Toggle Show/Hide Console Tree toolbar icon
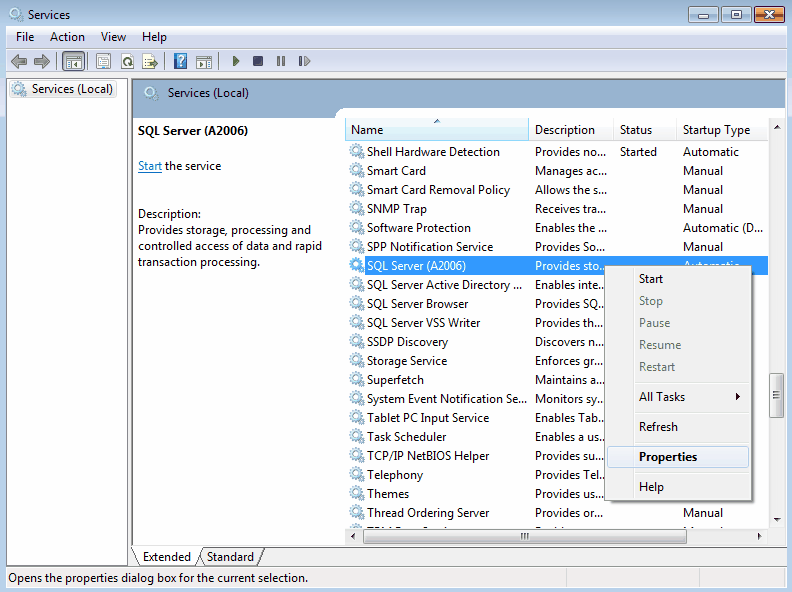The width and height of the screenshot is (792, 592). pyautogui.click(x=74, y=62)
